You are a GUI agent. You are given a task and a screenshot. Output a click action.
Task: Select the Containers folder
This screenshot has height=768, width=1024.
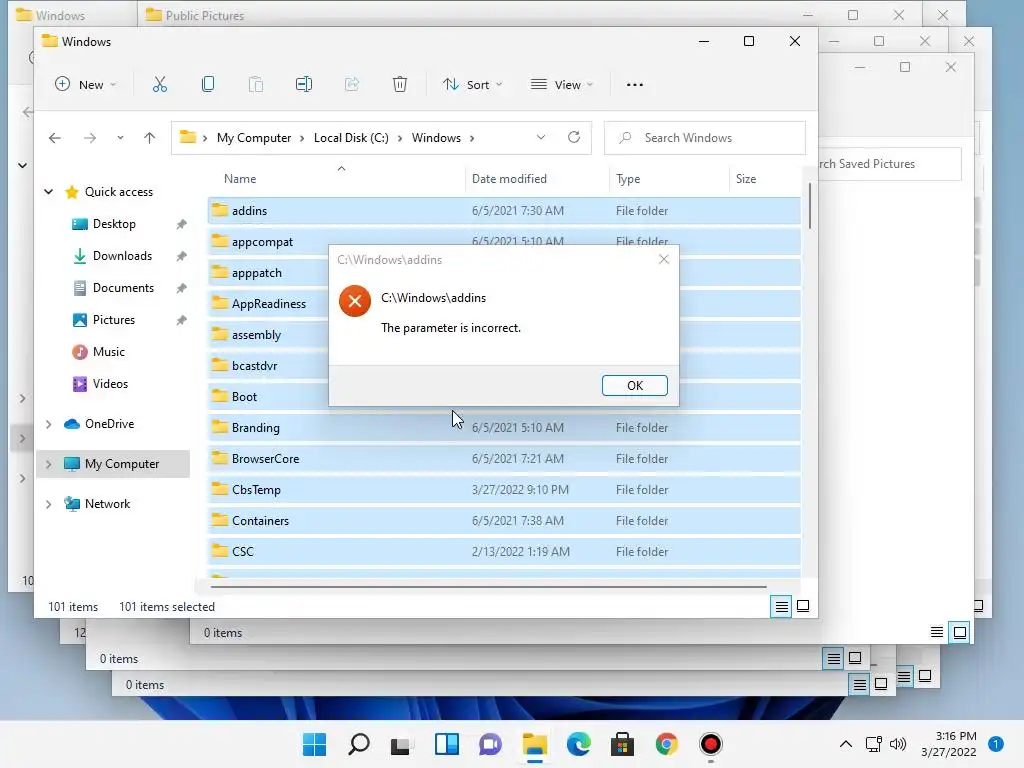[x=504, y=520]
